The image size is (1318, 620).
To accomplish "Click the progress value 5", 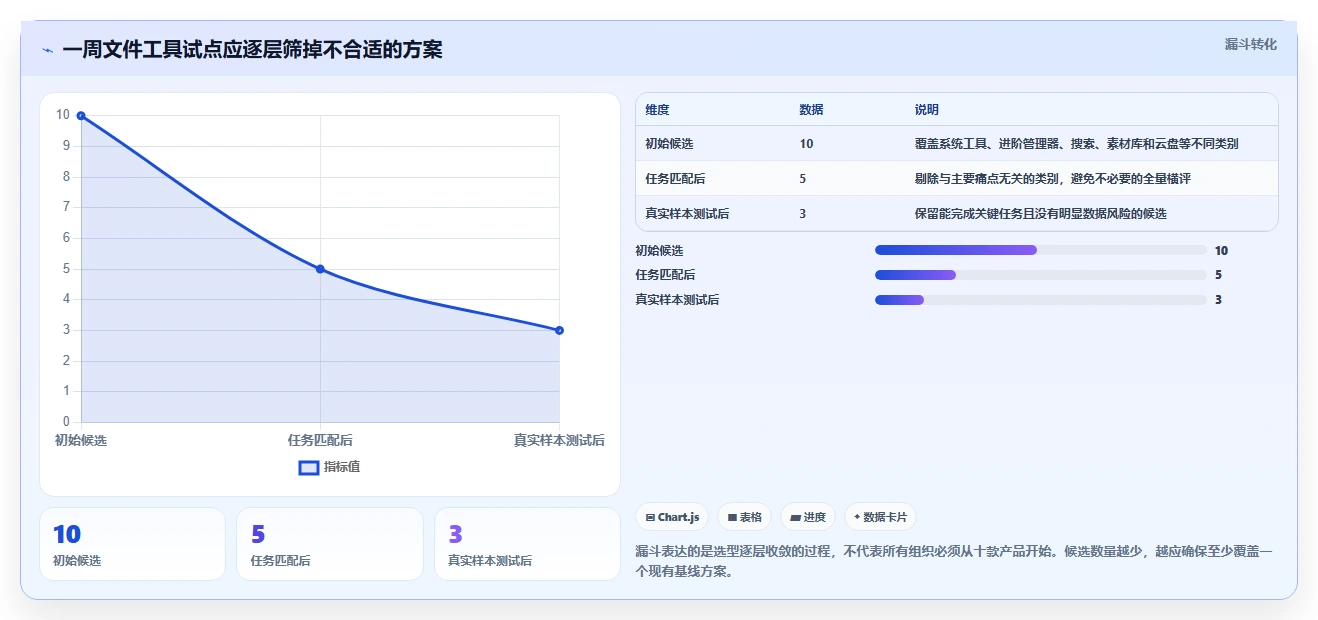I will tap(1218, 275).
